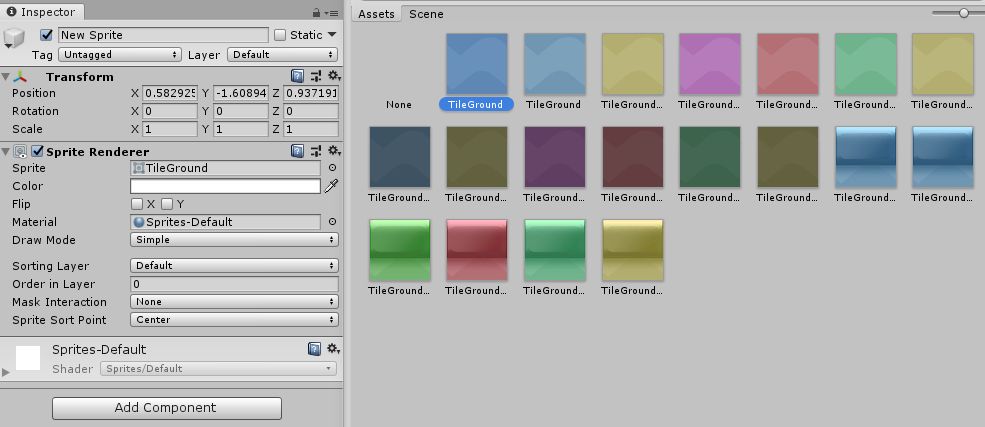Open the Mask Interaction dropdown
985x427 pixels.
[234, 302]
